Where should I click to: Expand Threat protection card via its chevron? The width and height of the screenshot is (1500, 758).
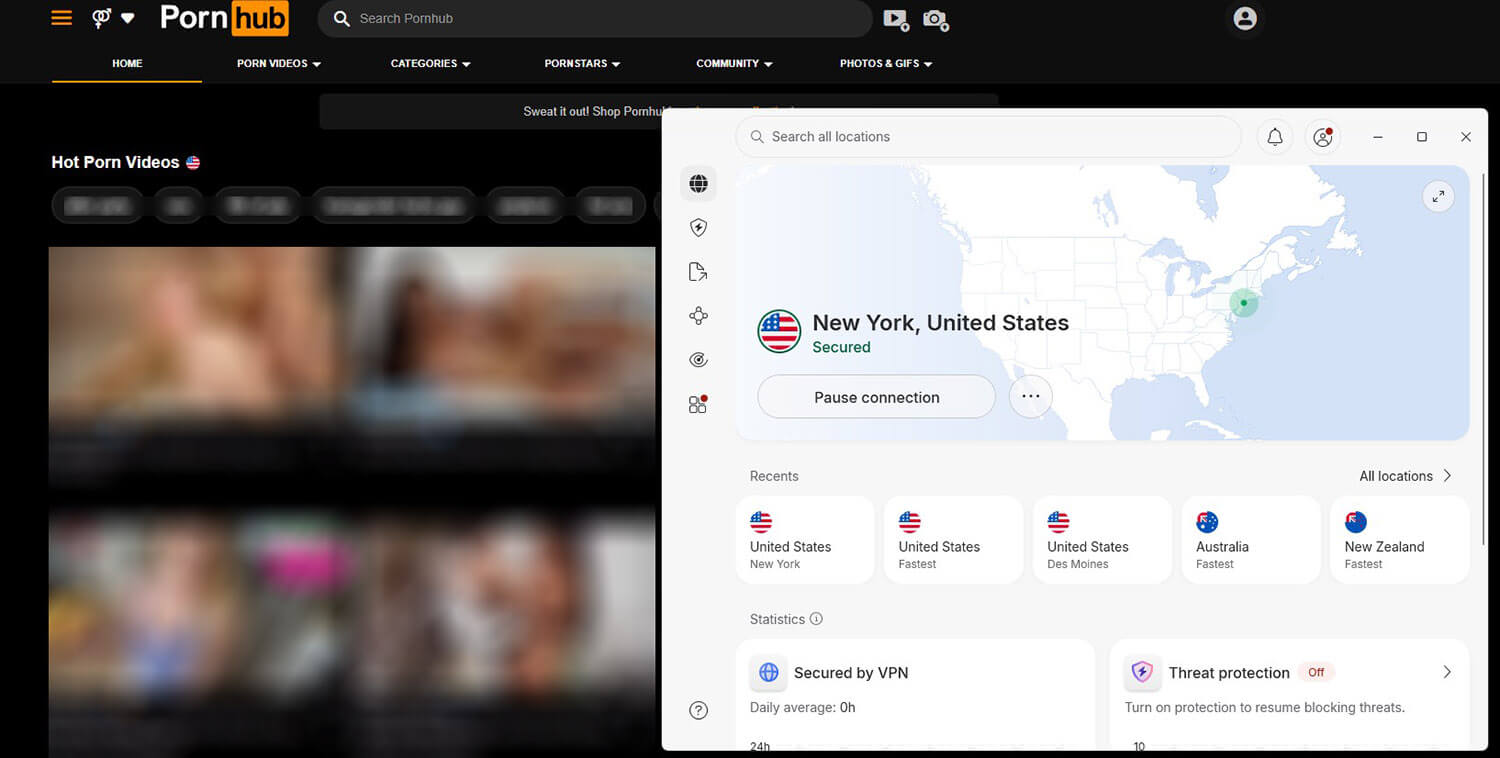(x=1447, y=673)
